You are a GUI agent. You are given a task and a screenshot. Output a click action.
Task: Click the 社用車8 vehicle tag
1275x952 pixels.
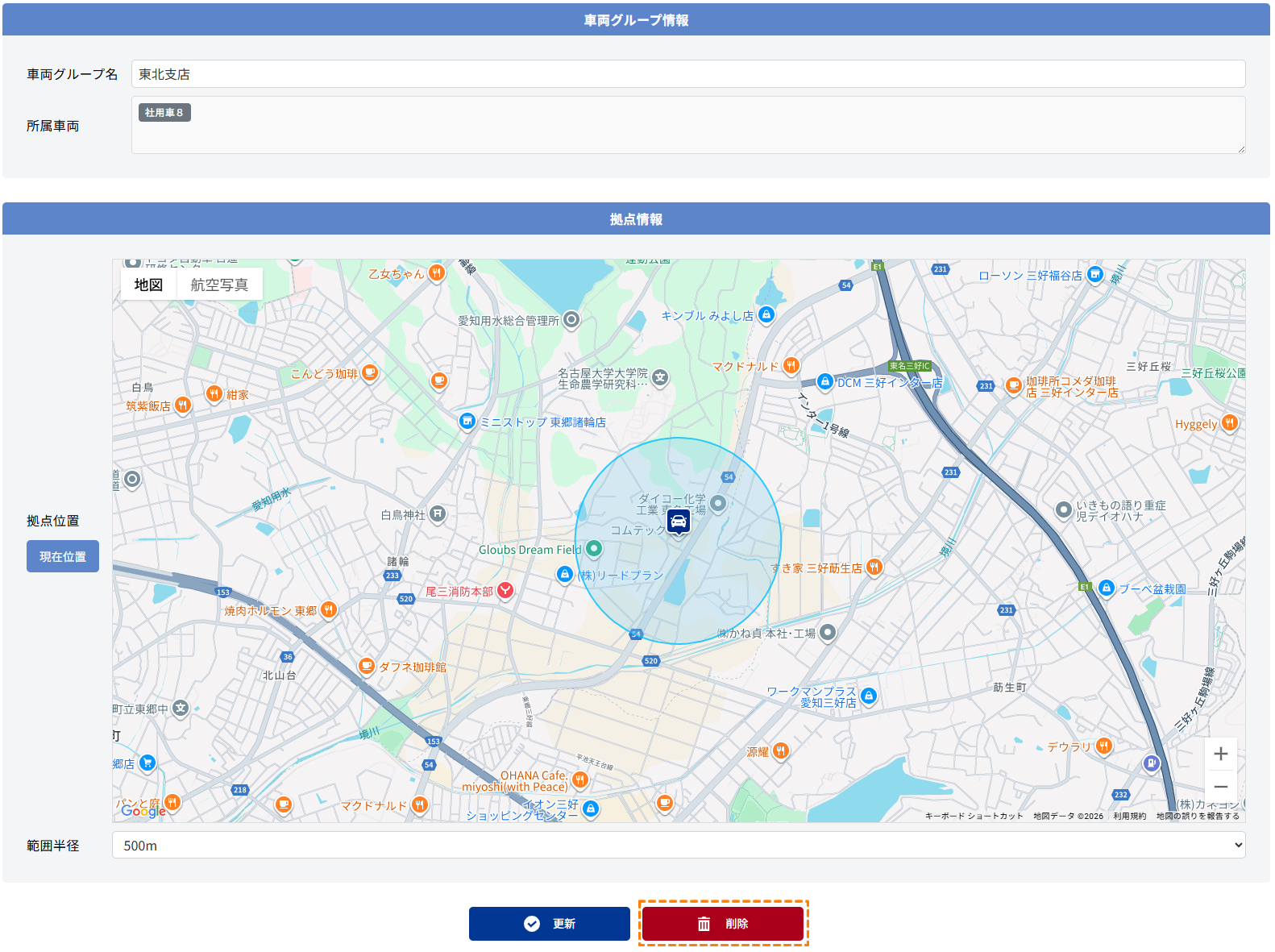pyautogui.click(x=164, y=113)
